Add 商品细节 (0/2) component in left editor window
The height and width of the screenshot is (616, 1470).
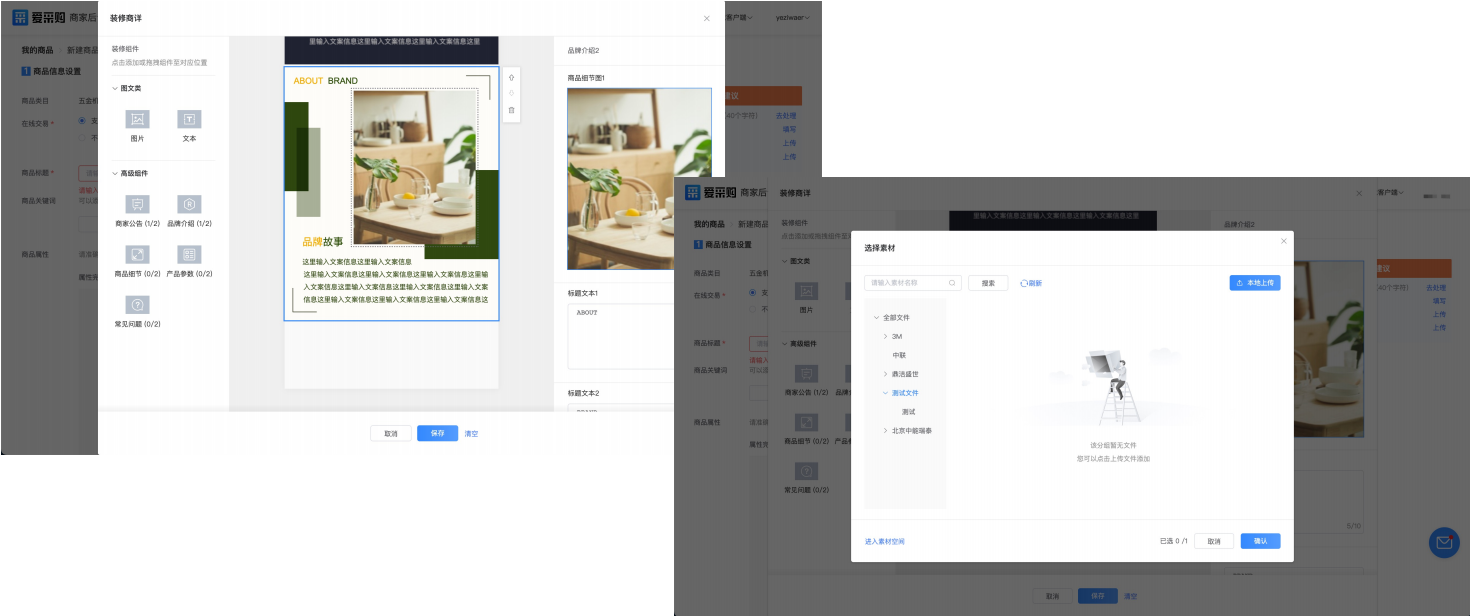click(x=137, y=254)
